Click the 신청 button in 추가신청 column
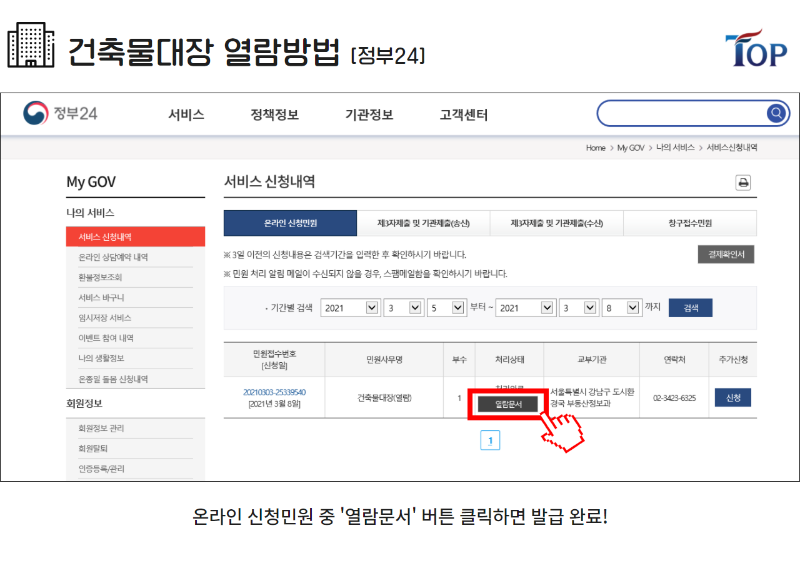The image size is (800, 563). tap(733, 398)
